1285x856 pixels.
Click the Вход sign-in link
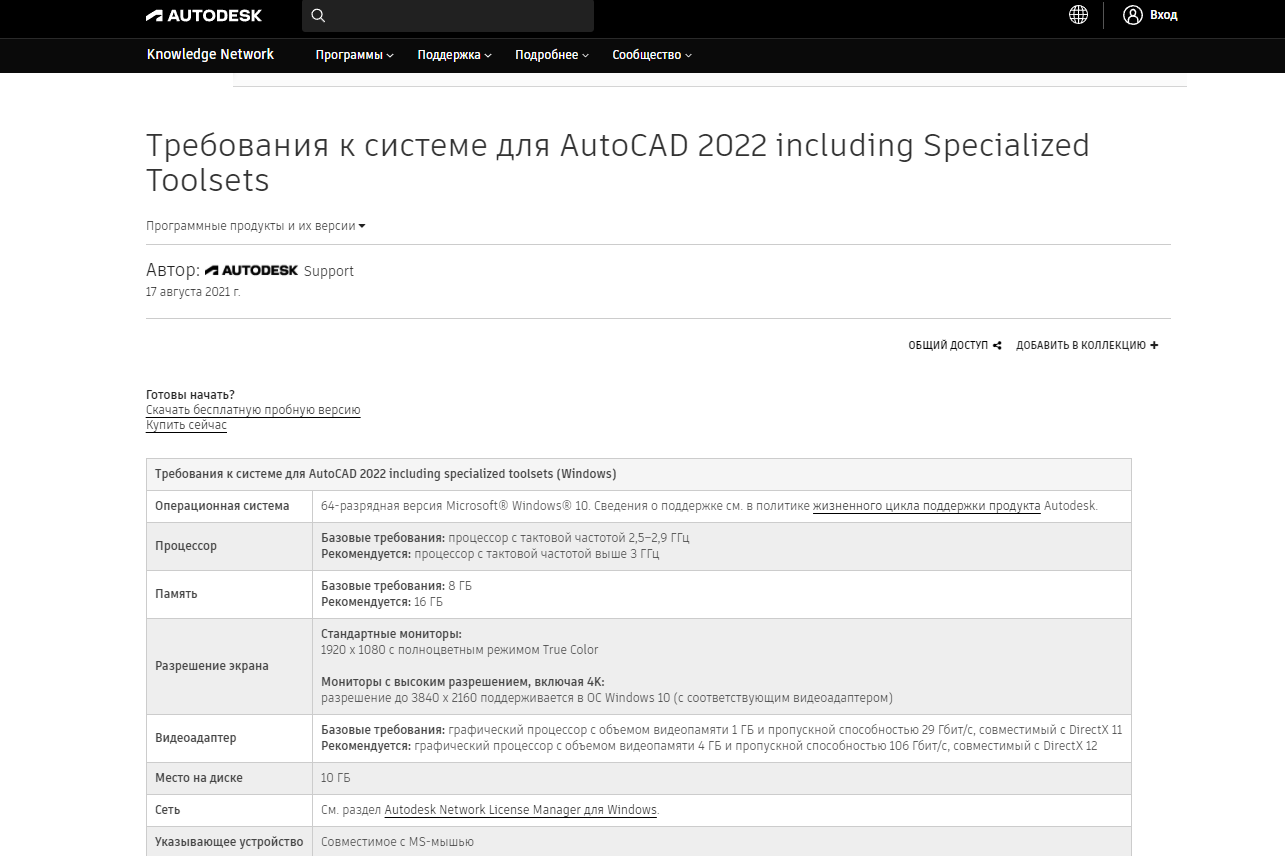(x=1164, y=15)
